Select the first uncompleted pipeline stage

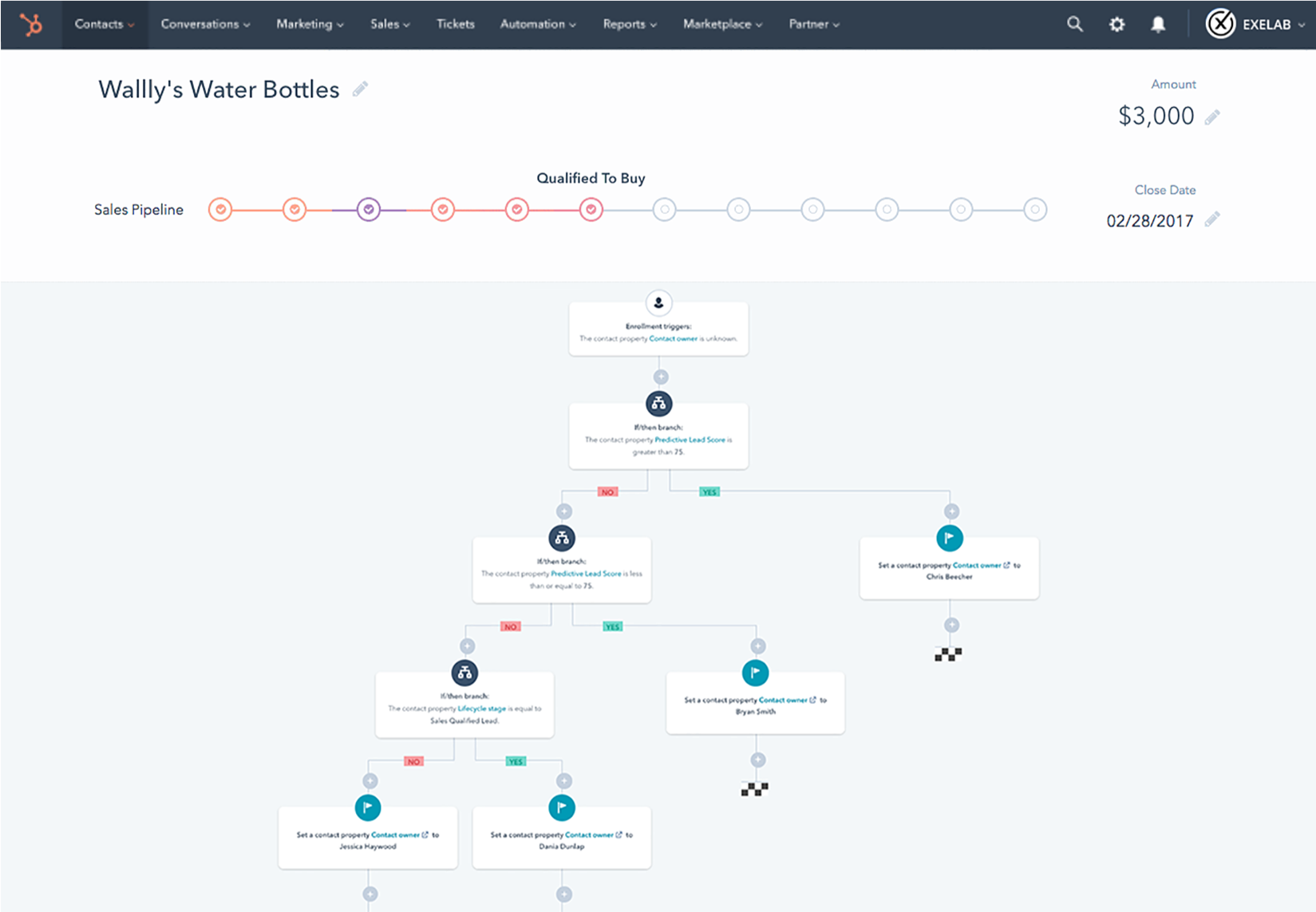tap(665, 210)
